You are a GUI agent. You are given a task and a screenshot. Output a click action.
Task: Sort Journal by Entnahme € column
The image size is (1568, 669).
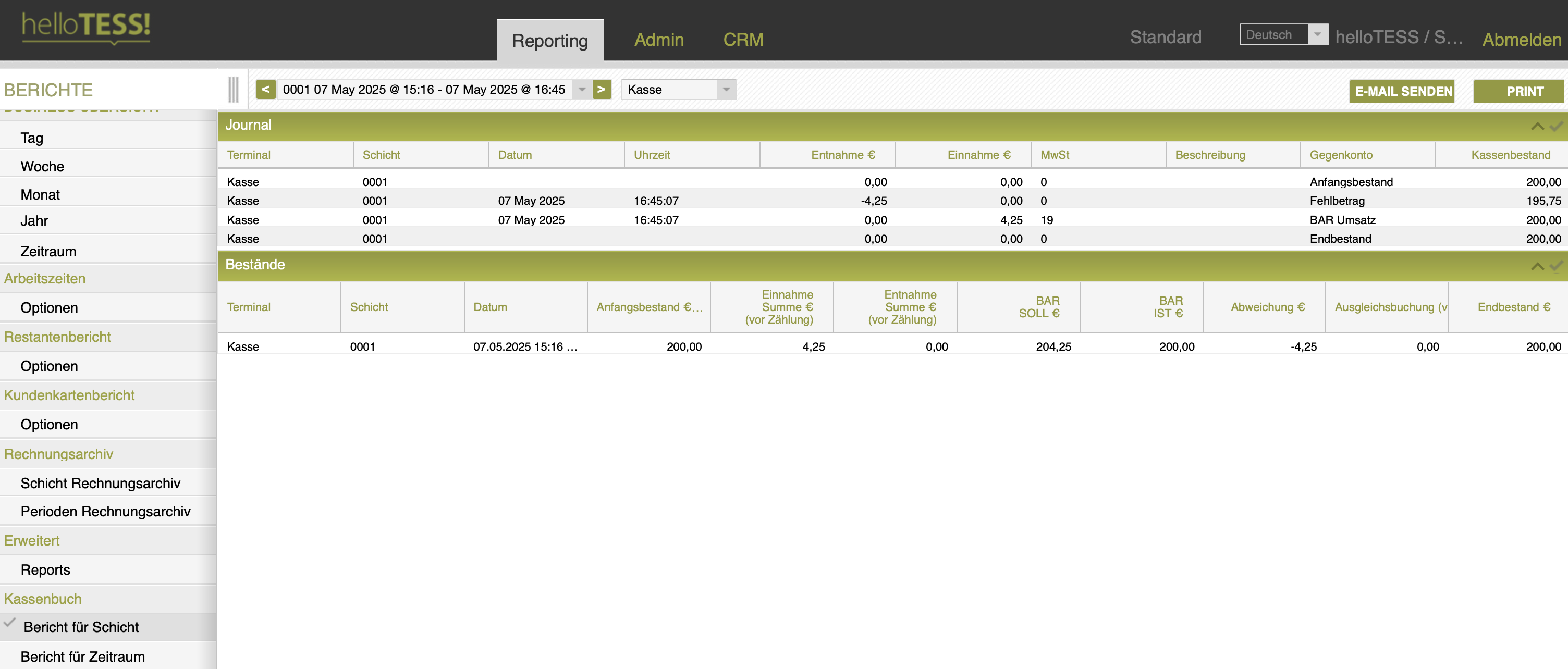[828, 154]
